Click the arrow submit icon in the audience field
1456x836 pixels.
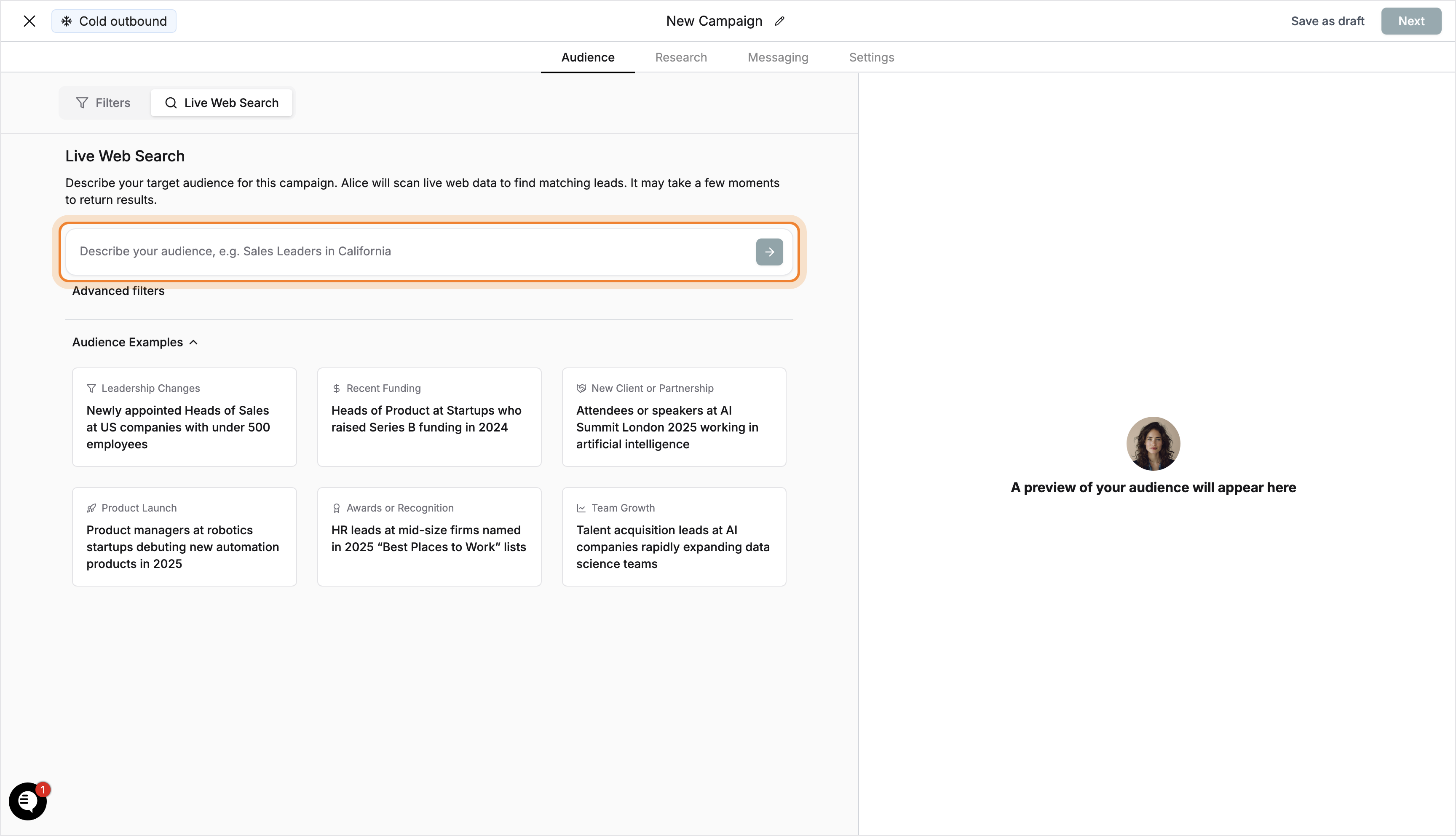pyautogui.click(x=769, y=252)
